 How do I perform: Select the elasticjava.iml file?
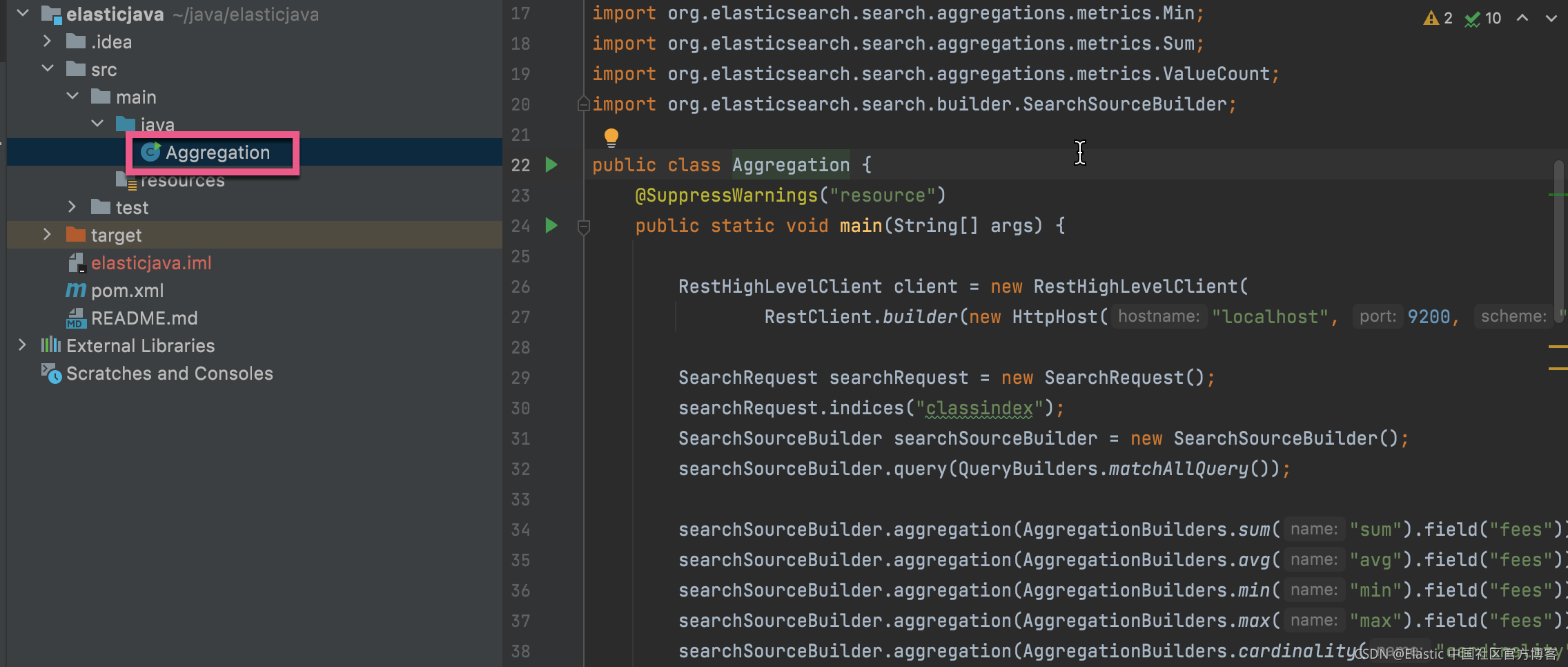click(x=152, y=262)
